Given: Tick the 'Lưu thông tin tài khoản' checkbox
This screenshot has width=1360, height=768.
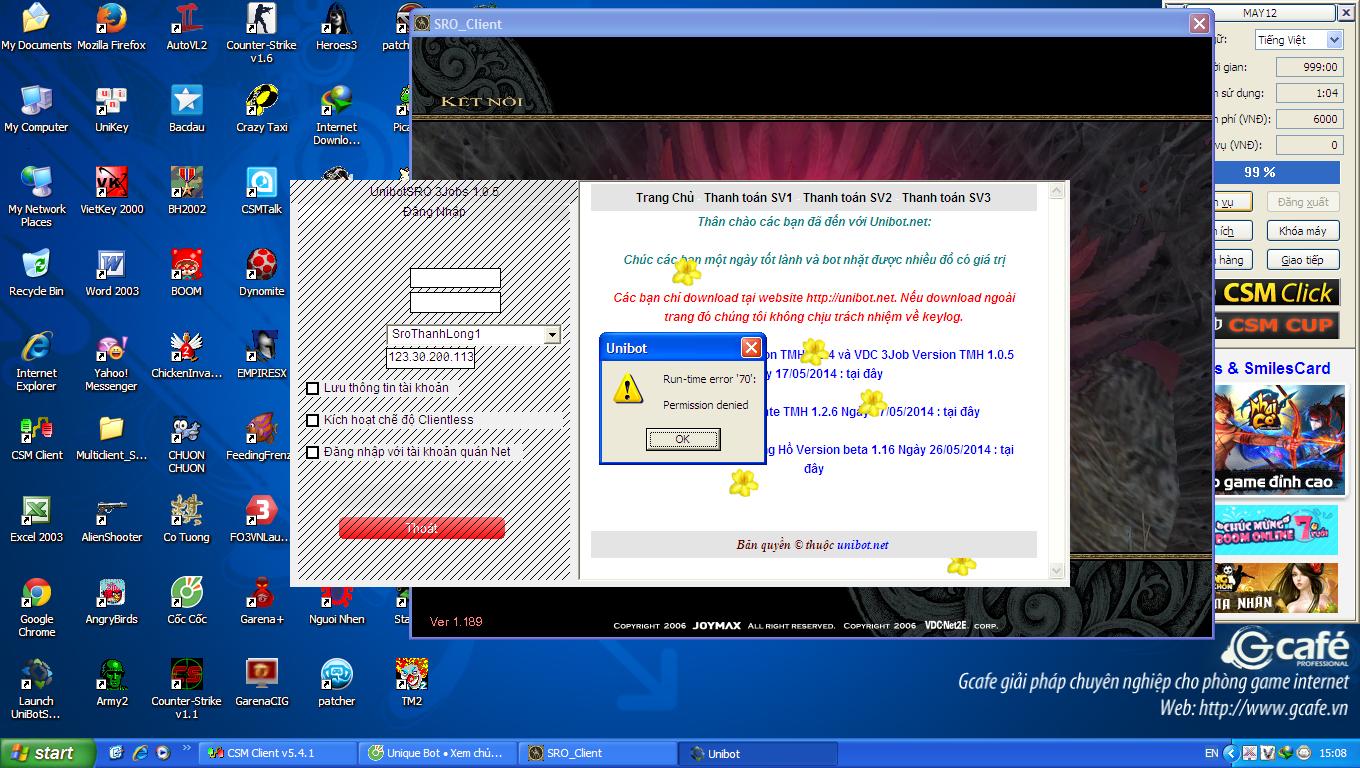Looking at the screenshot, I should [313, 388].
